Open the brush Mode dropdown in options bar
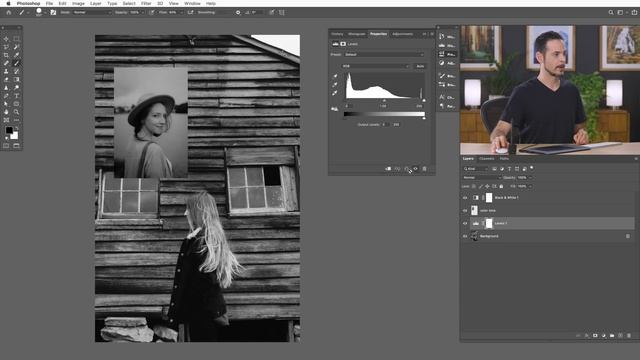640x360 pixels. pos(92,13)
